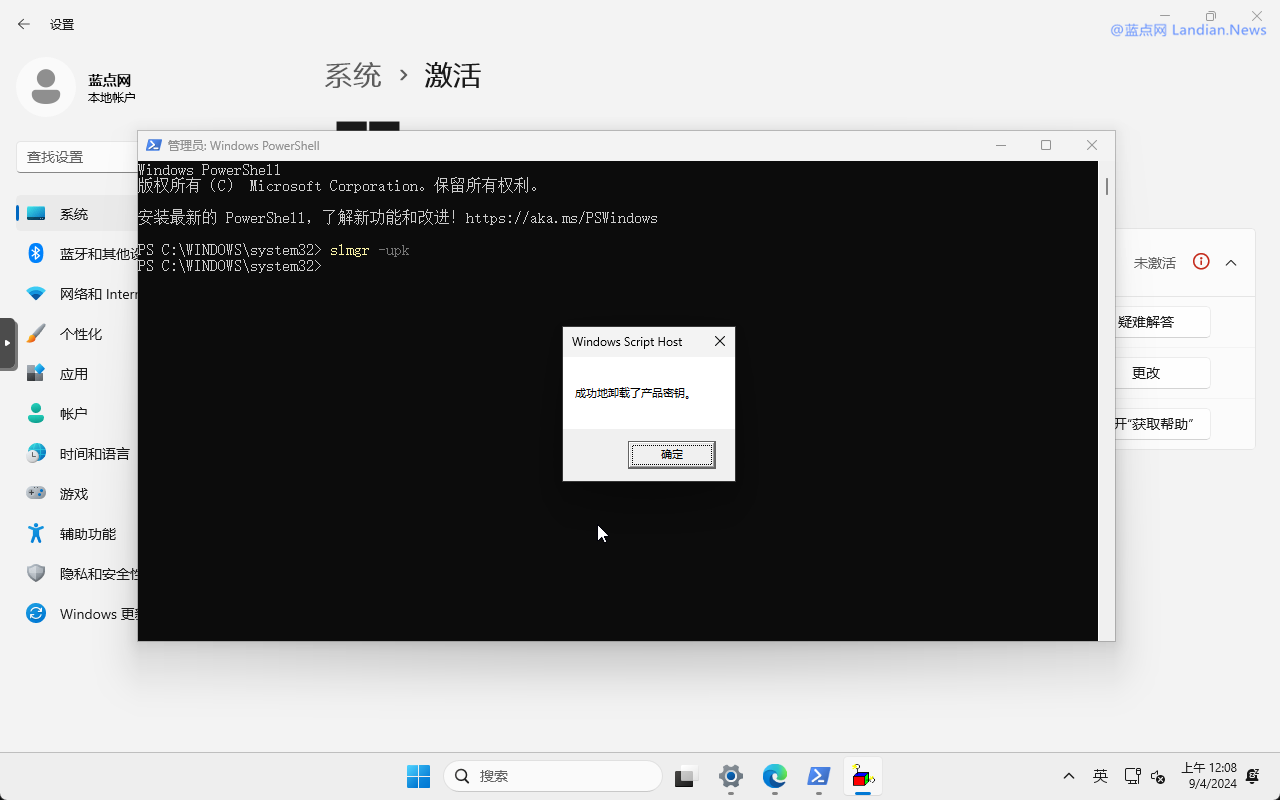
Task: Click the 更改 product key button
Action: pos(1162,373)
